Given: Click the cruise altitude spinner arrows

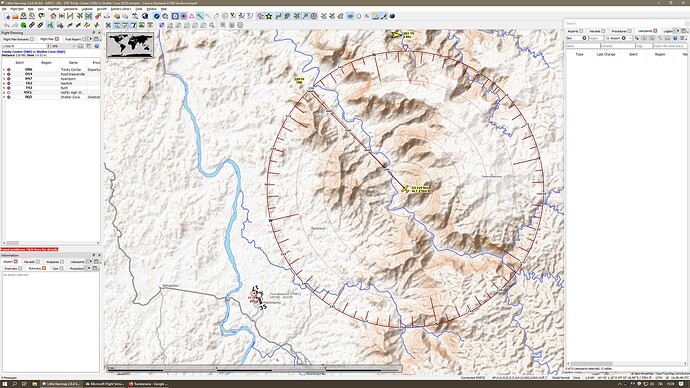Looking at the screenshot, I should [47, 46].
